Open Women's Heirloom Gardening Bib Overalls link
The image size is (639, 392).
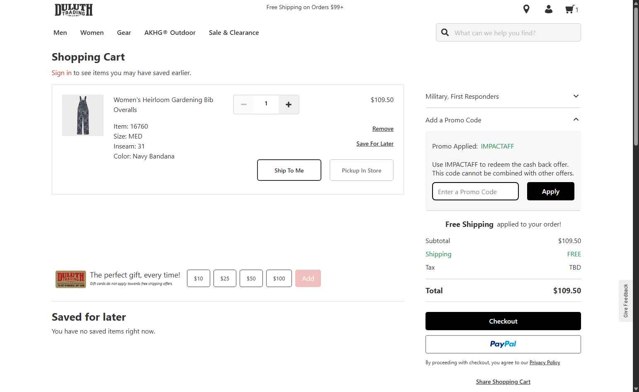pyautogui.click(x=163, y=104)
